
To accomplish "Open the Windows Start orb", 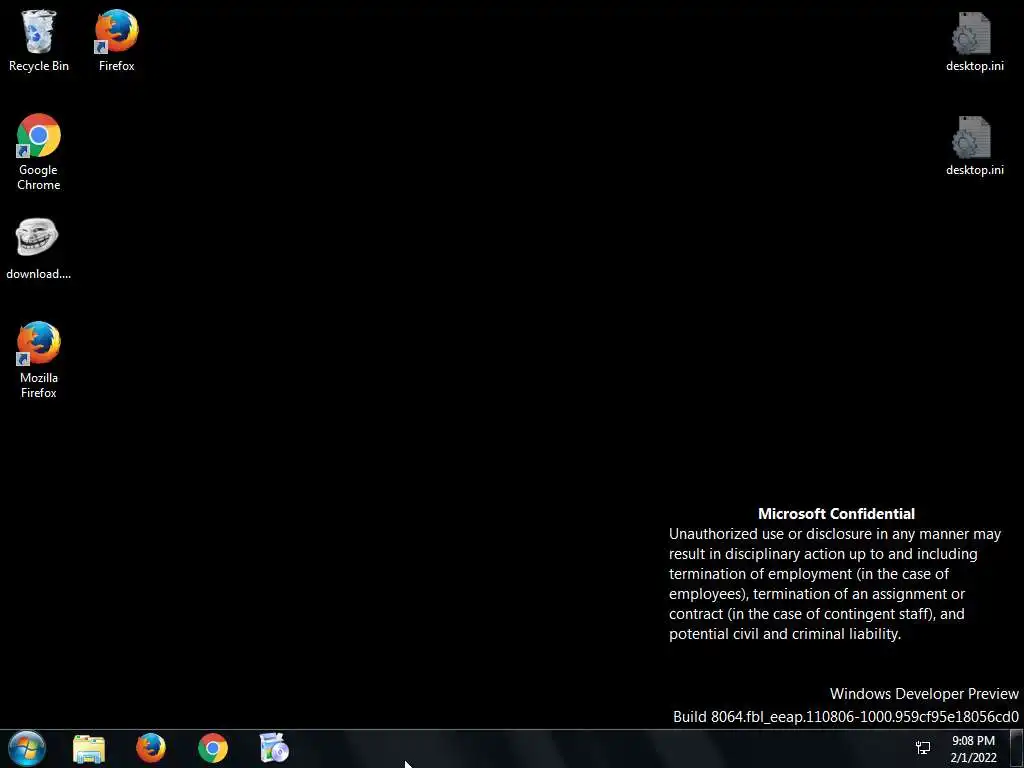I will tap(27, 748).
